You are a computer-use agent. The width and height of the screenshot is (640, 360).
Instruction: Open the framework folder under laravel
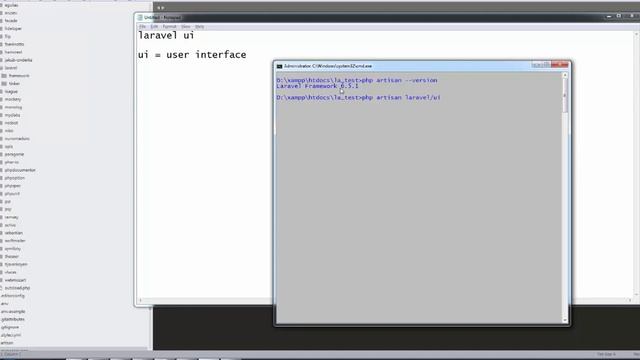pyautogui.click(x=19, y=76)
